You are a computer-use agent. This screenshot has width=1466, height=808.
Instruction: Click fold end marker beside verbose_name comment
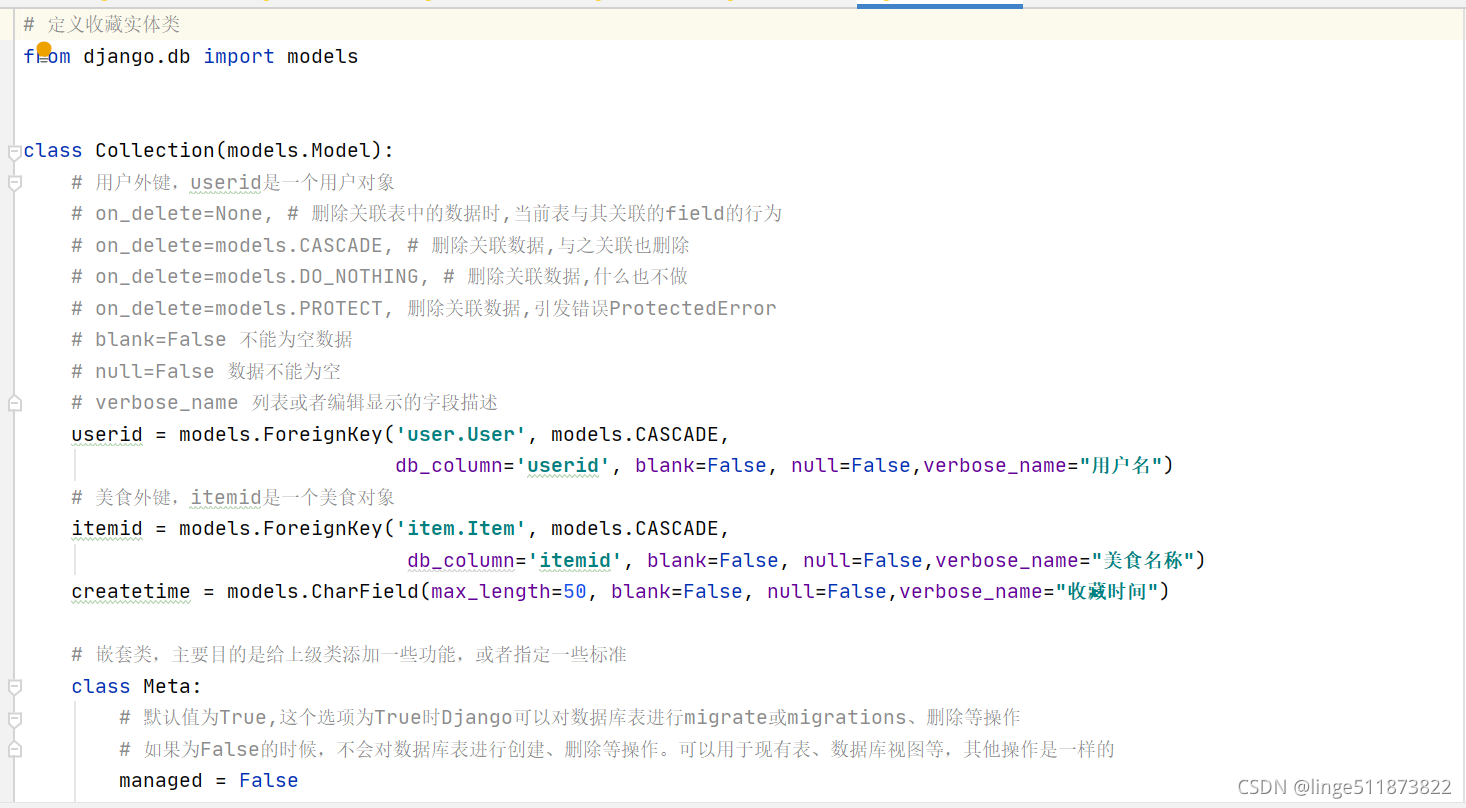(14, 403)
